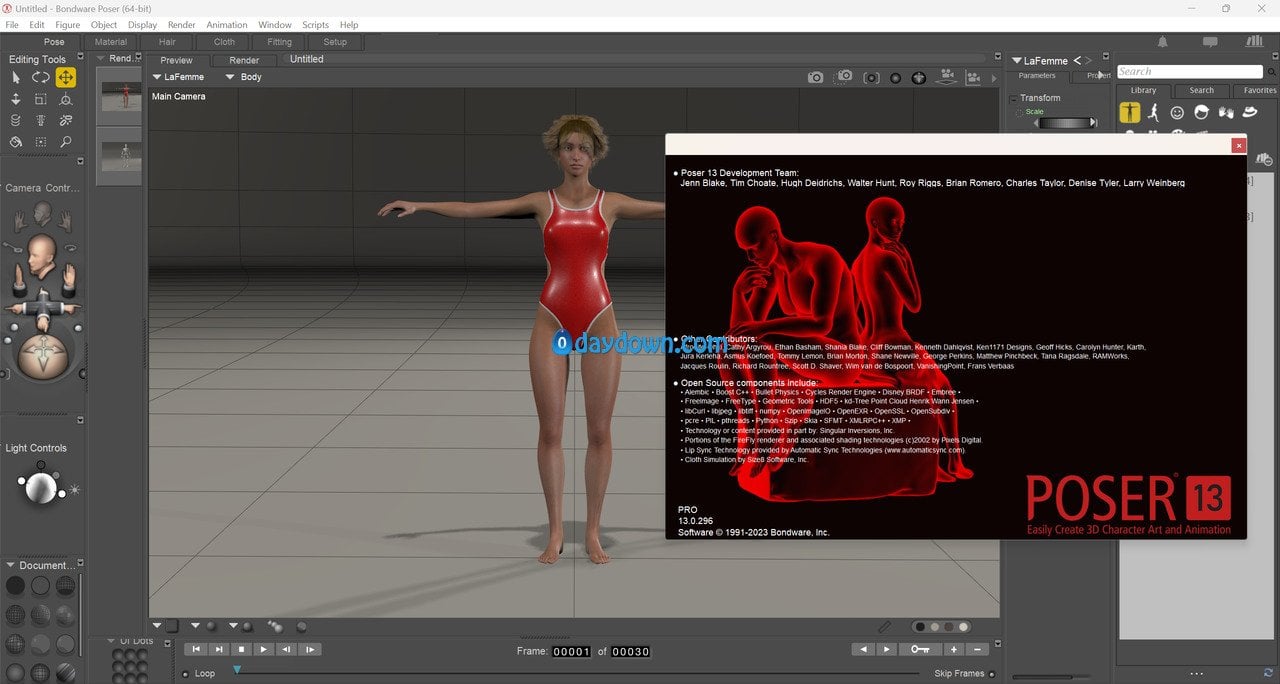Click the search magnifier in Library
The image size is (1280, 684).
pyautogui.click(x=1272, y=72)
